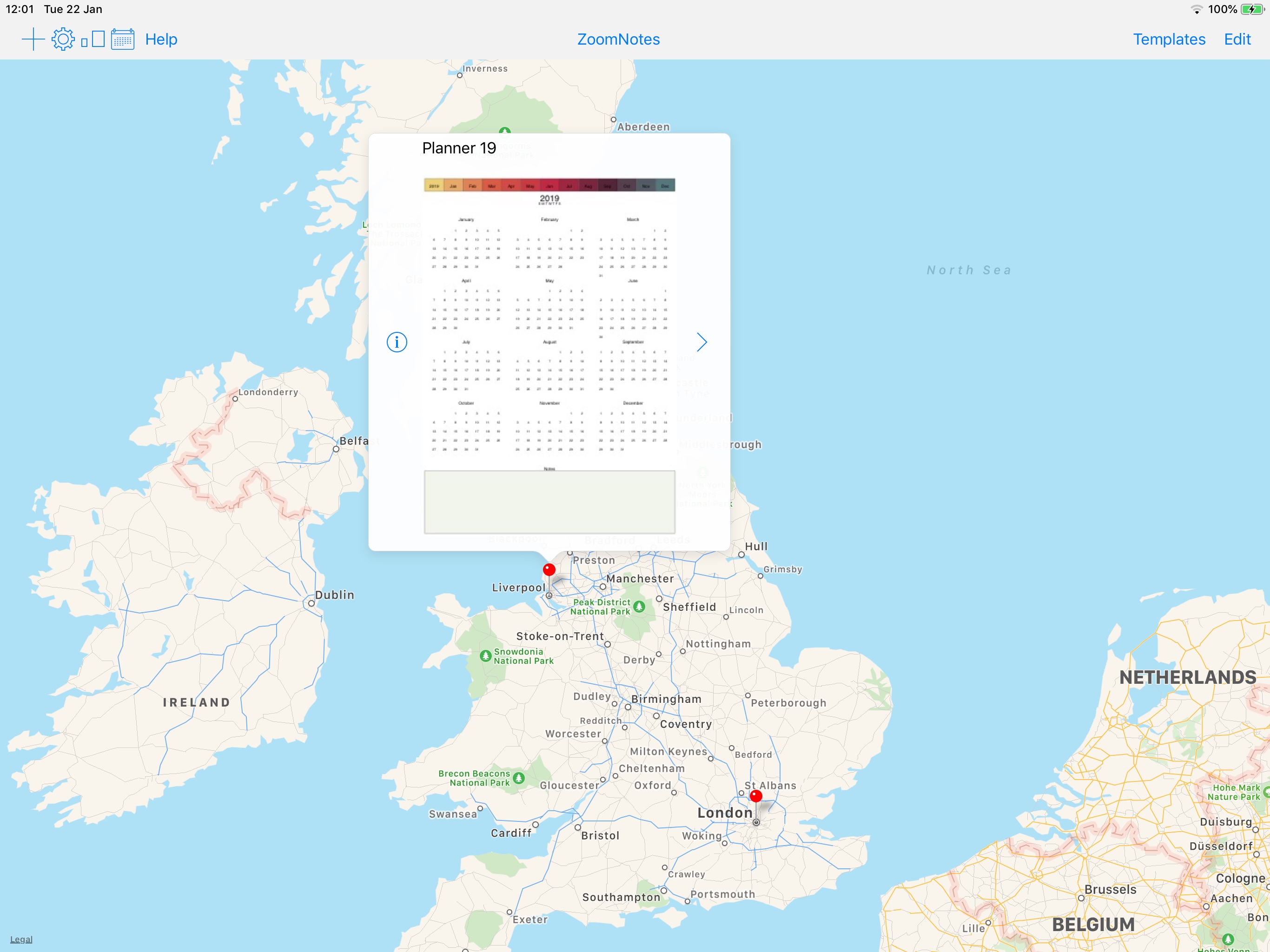This screenshot has width=1270, height=952.
Task: Tap the ZoomNotes title in the toolbar
Action: pyautogui.click(x=618, y=39)
